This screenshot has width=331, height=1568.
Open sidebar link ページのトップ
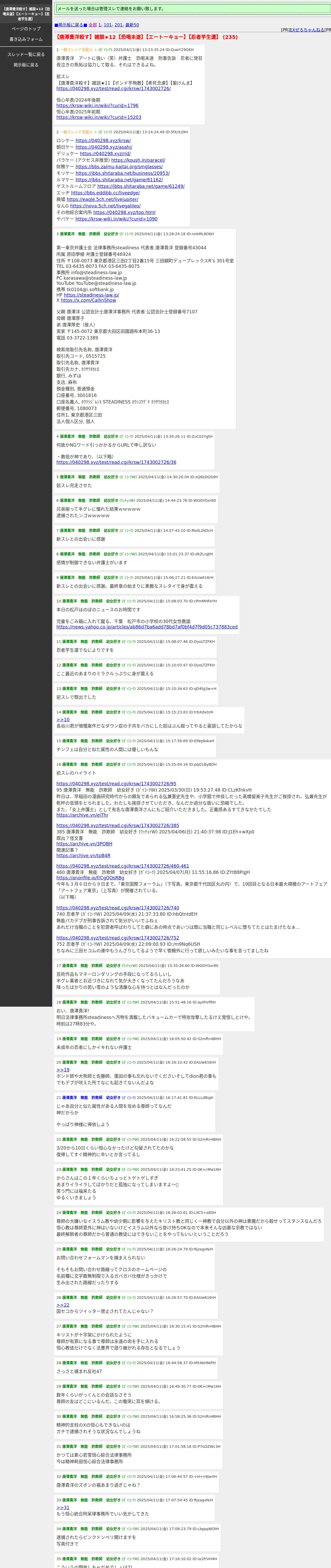(x=26, y=28)
